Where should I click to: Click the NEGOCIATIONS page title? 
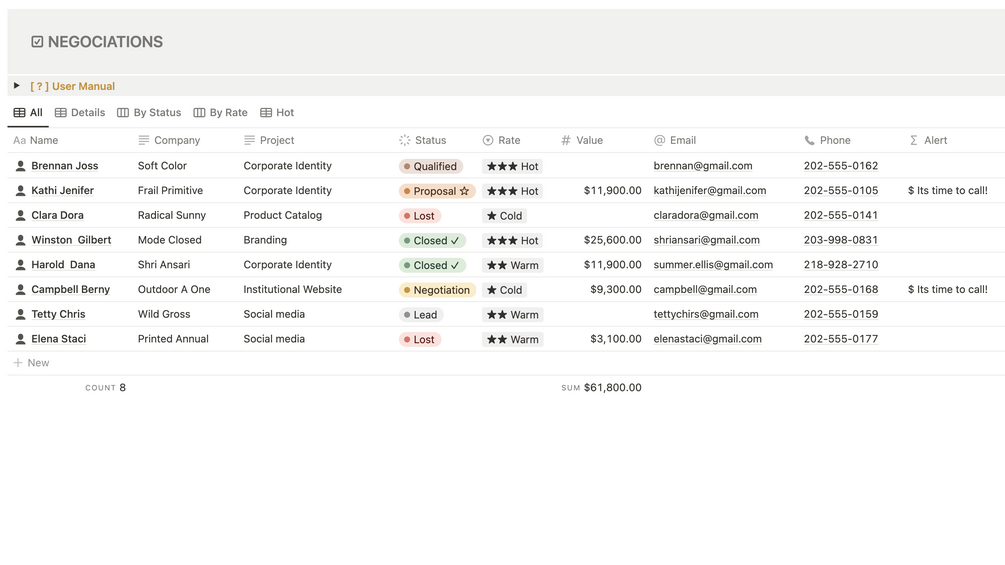pyautogui.click(x=105, y=42)
